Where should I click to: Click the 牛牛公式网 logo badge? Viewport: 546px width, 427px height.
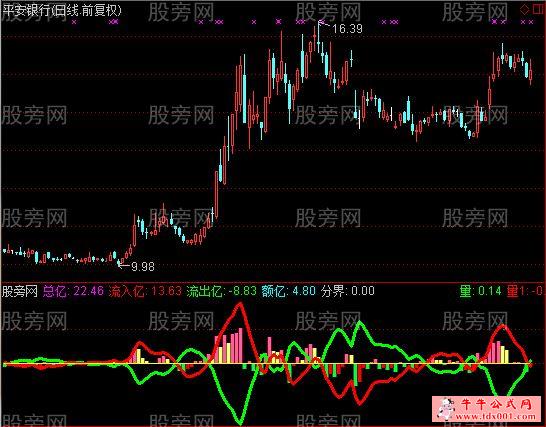(488, 409)
